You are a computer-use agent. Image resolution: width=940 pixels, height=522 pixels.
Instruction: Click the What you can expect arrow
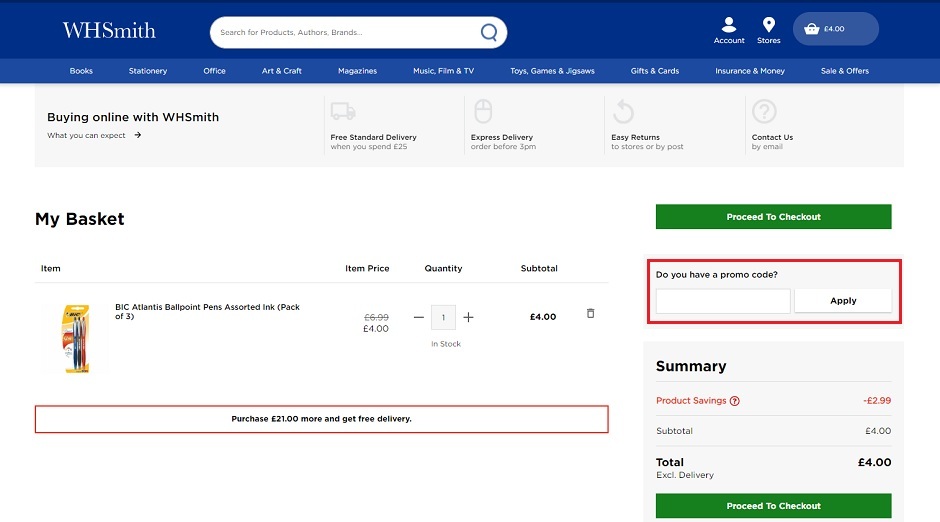(138, 135)
